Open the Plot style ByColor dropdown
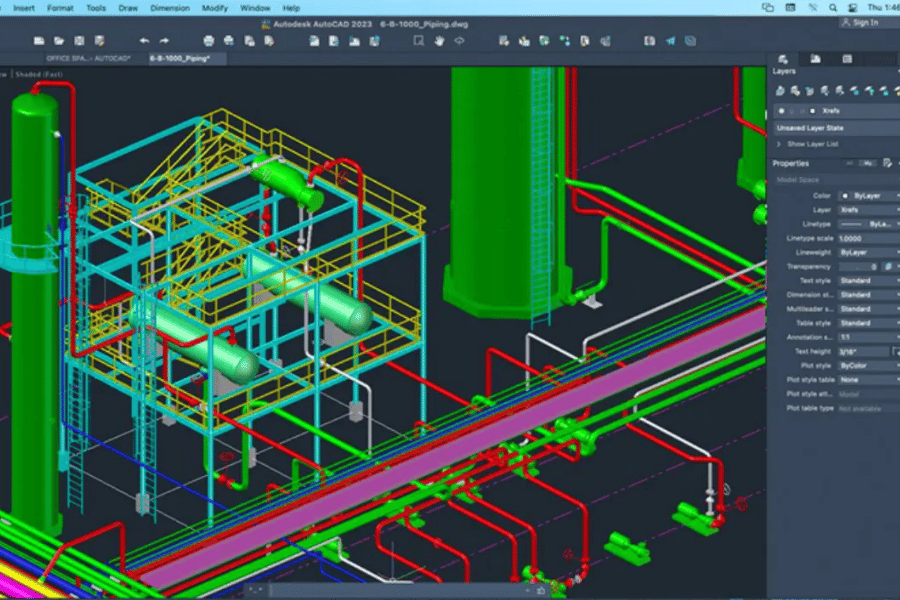This screenshot has width=900, height=600. click(x=866, y=365)
